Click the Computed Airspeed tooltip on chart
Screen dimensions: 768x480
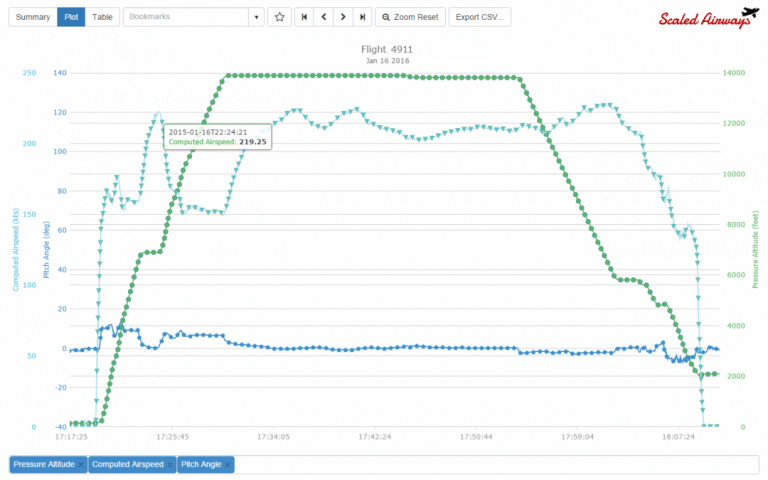pyautogui.click(x=218, y=136)
